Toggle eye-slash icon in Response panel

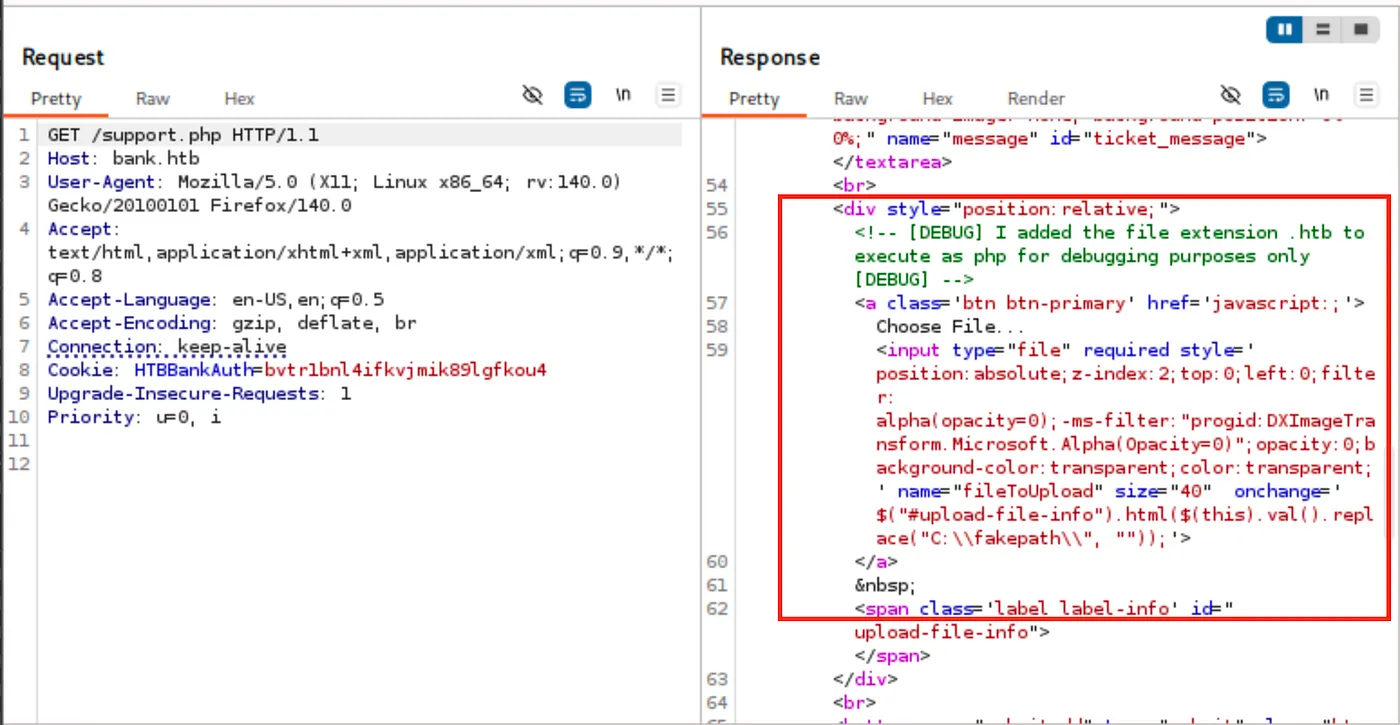pyautogui.click(x=1231, y=95)
